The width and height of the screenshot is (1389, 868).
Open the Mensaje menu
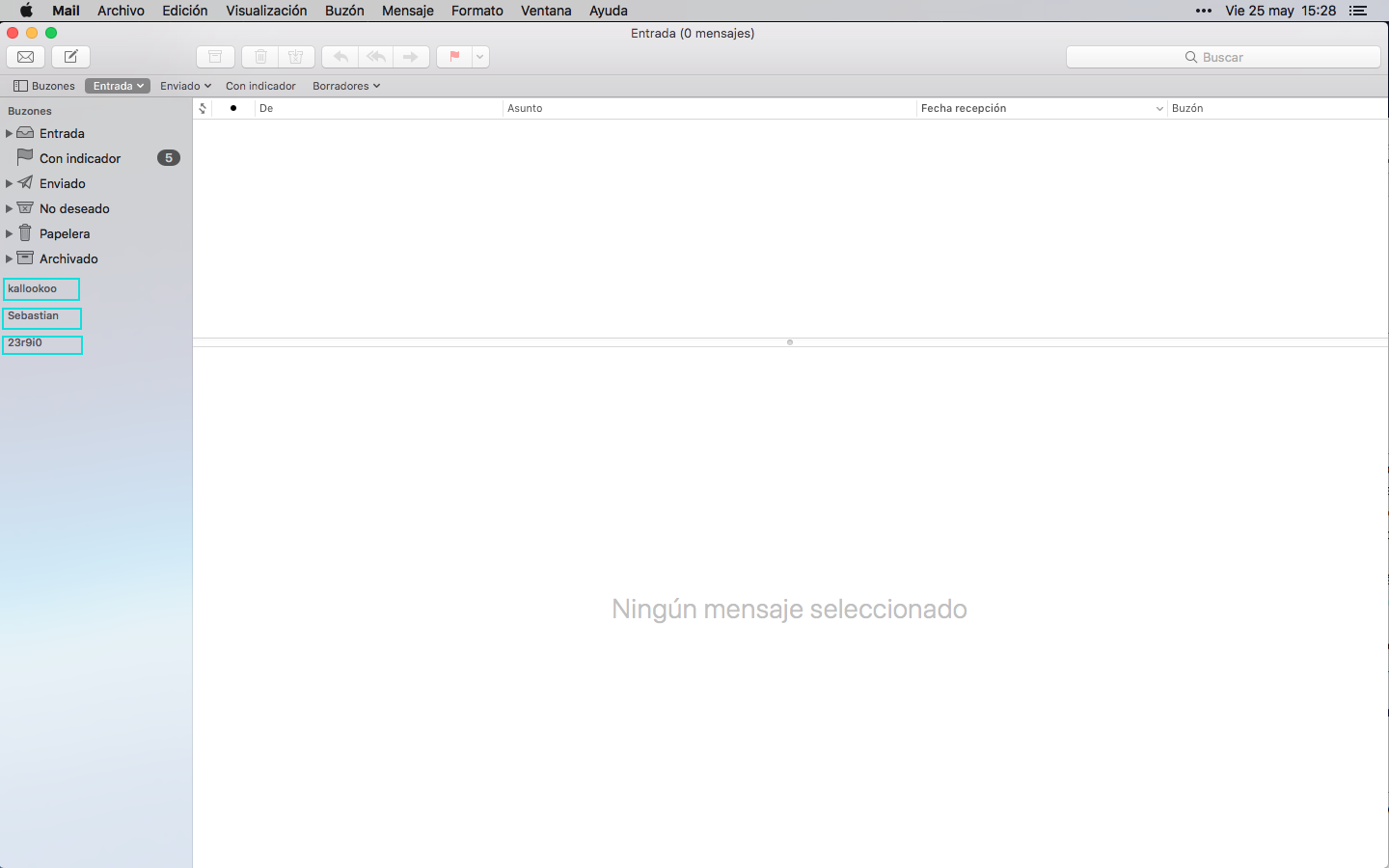click(x=408, y=11)
